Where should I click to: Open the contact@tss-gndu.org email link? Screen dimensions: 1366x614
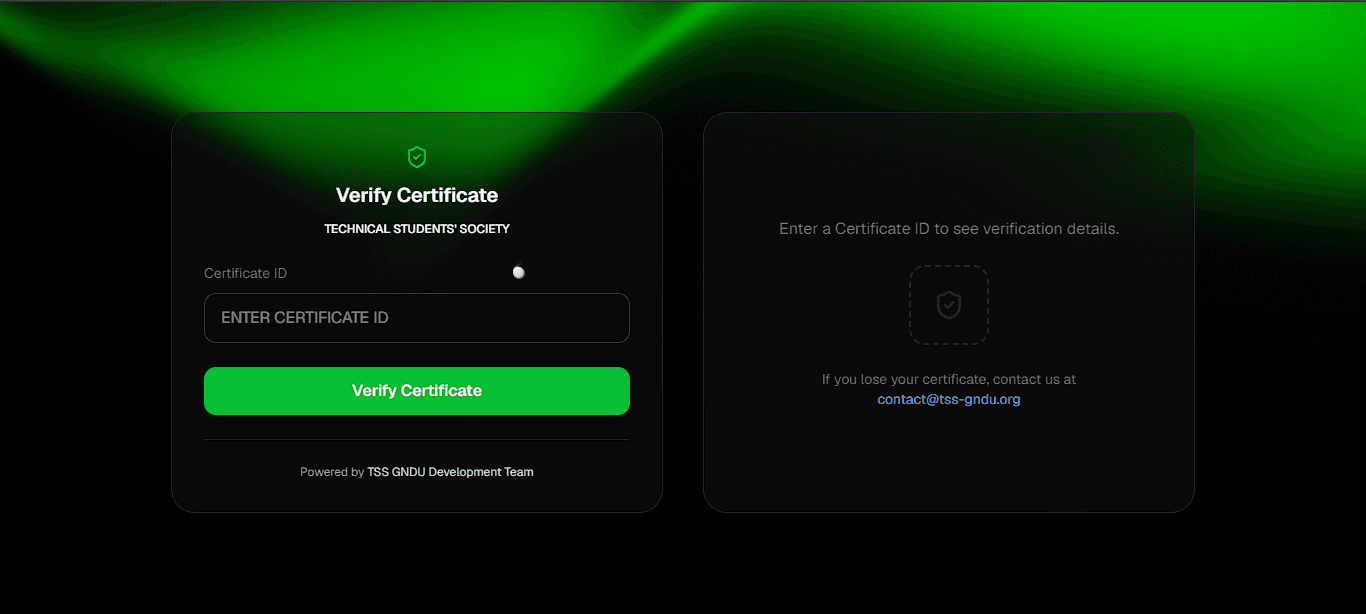click(949, 399)
